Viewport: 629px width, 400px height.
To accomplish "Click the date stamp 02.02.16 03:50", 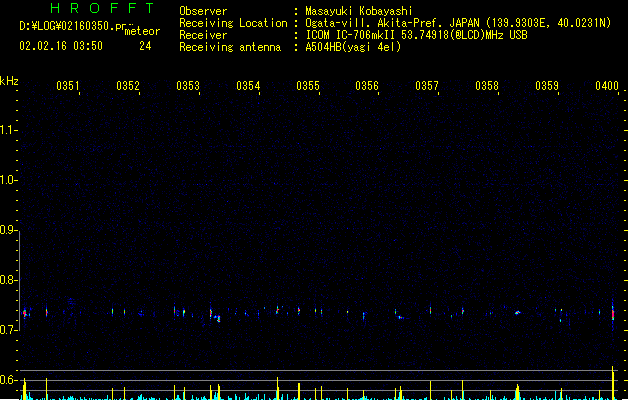I will coord(61,46).
